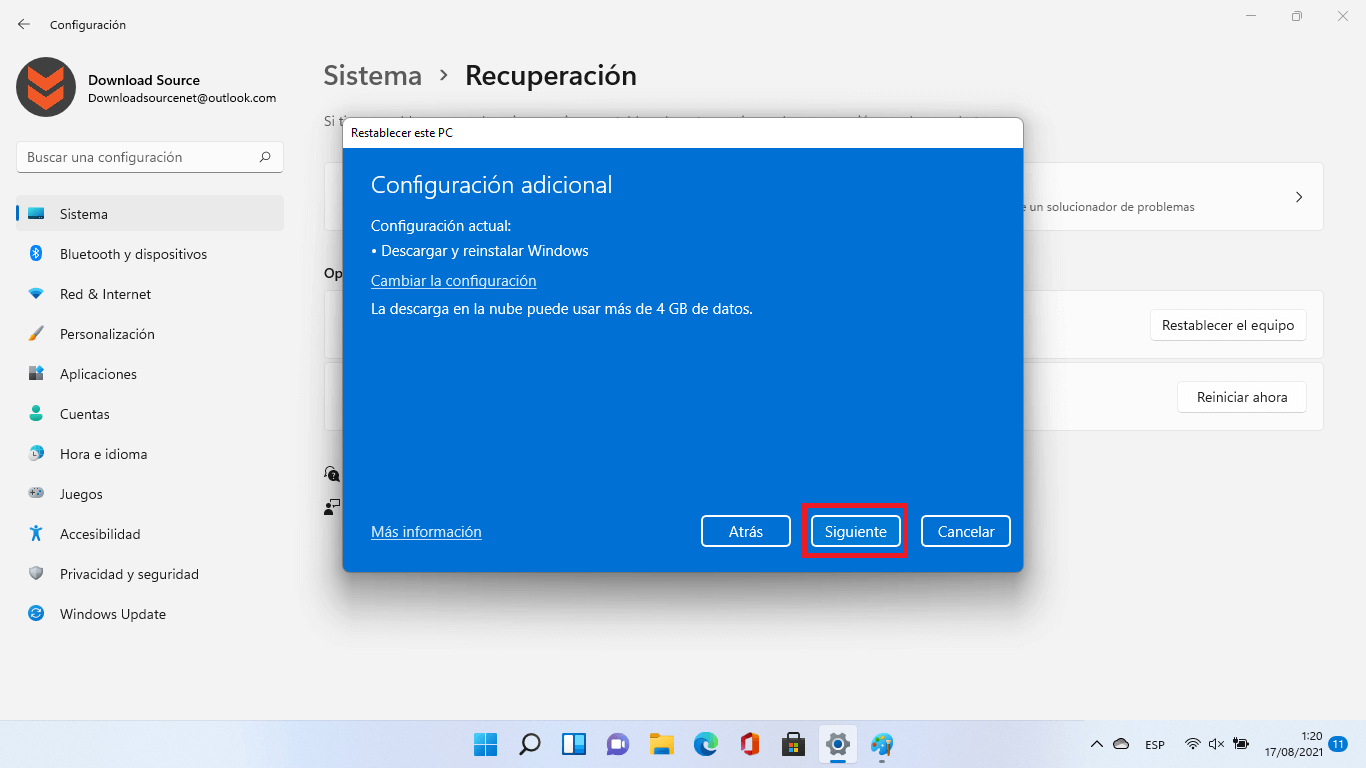Click the Atrás button in dialog
1366x768 pixels.
[x=746, y=531]
